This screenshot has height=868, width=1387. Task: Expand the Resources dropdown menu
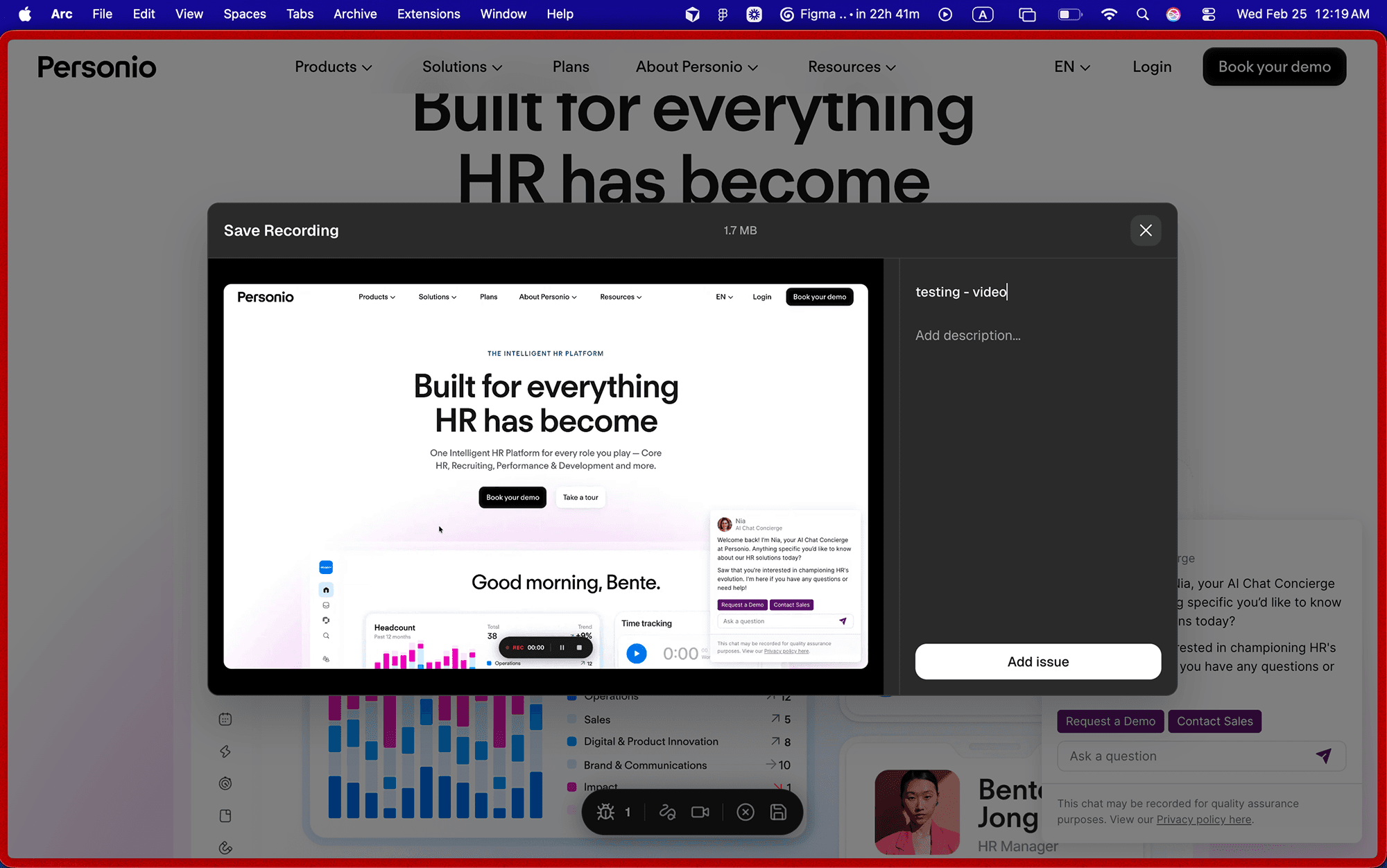852,67
